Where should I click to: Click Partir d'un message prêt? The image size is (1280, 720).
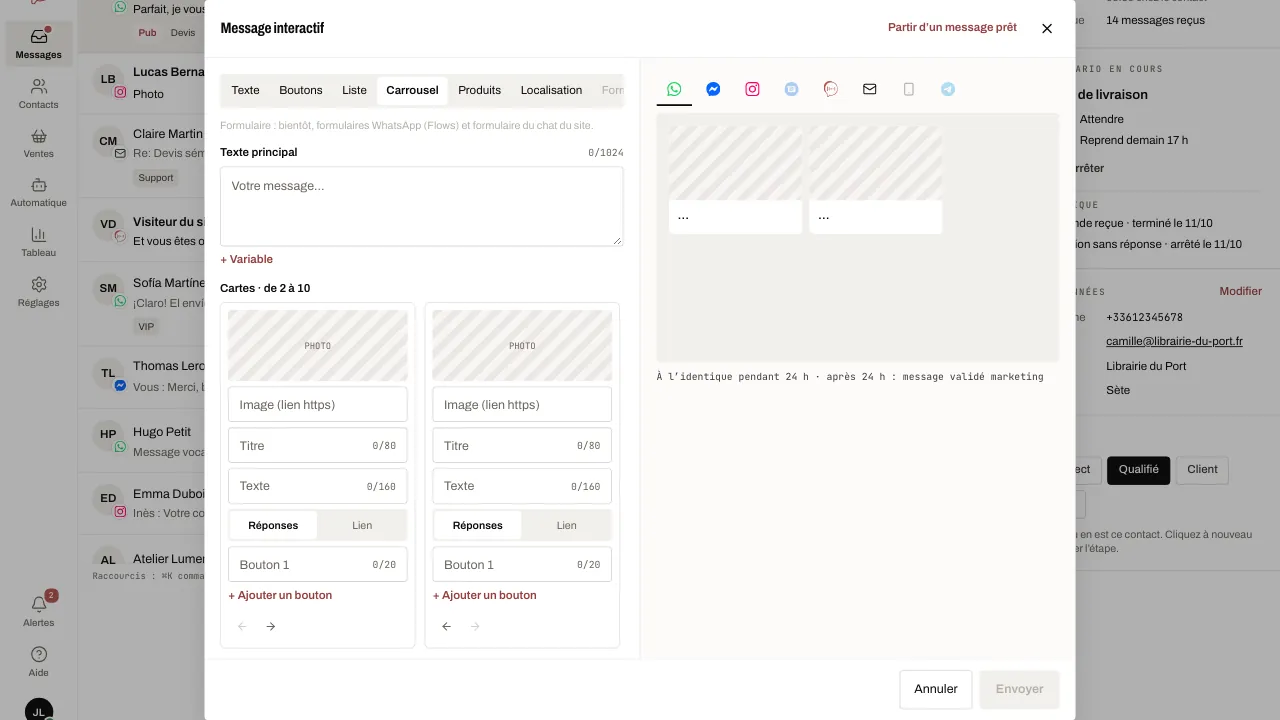[952, 28]
